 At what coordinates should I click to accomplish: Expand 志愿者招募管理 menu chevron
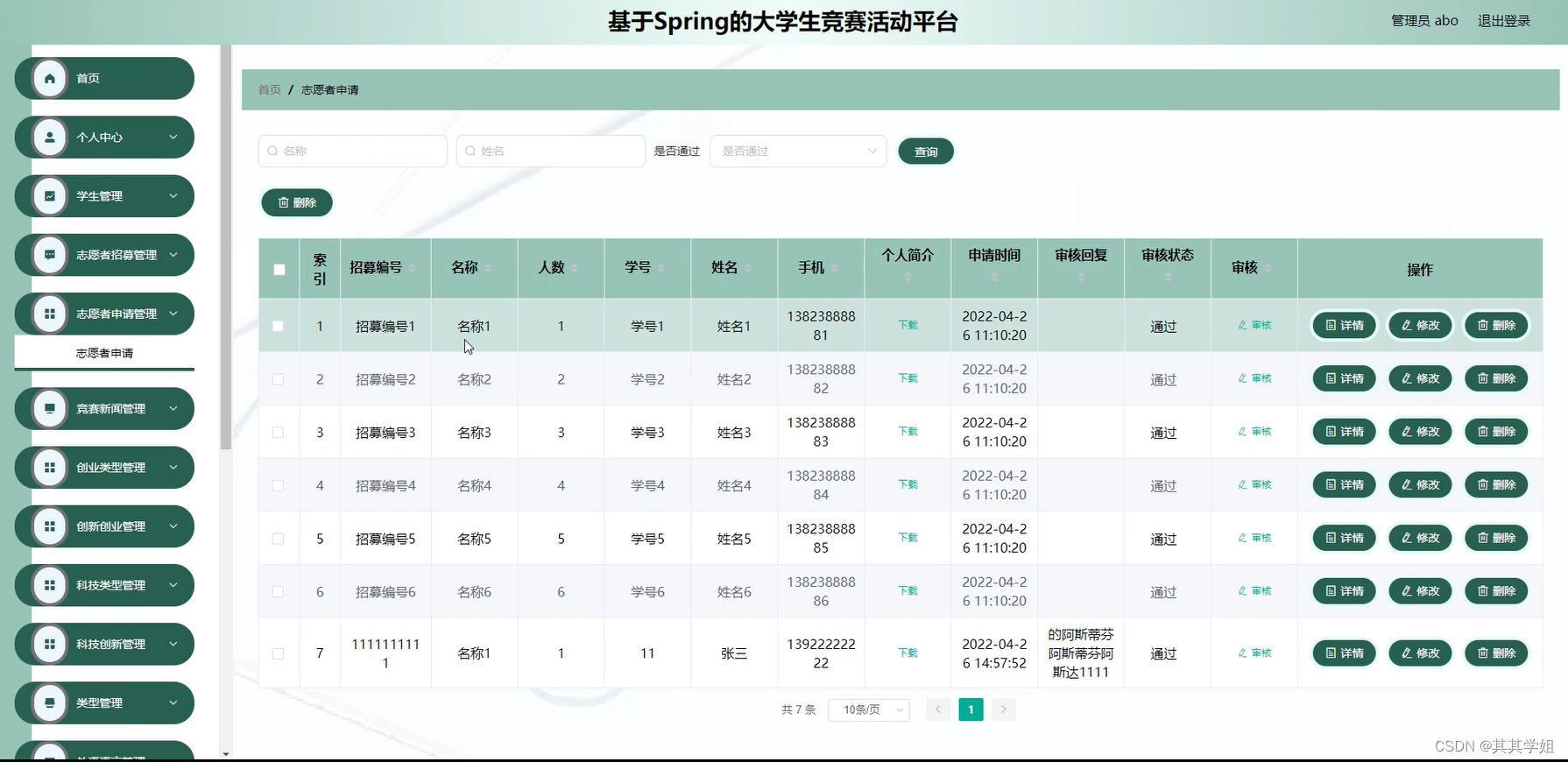[x=173, y=255]
